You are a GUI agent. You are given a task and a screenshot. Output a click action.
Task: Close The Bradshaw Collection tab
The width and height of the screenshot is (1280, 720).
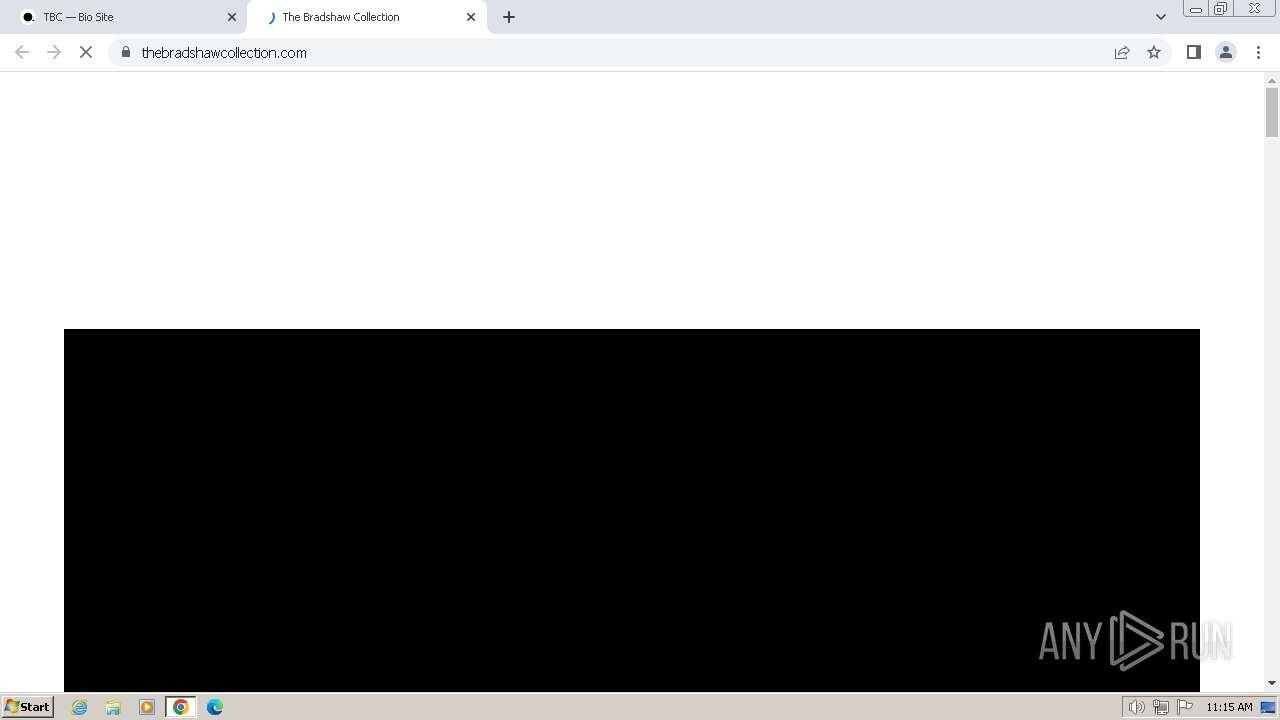[x=471, y=17]
